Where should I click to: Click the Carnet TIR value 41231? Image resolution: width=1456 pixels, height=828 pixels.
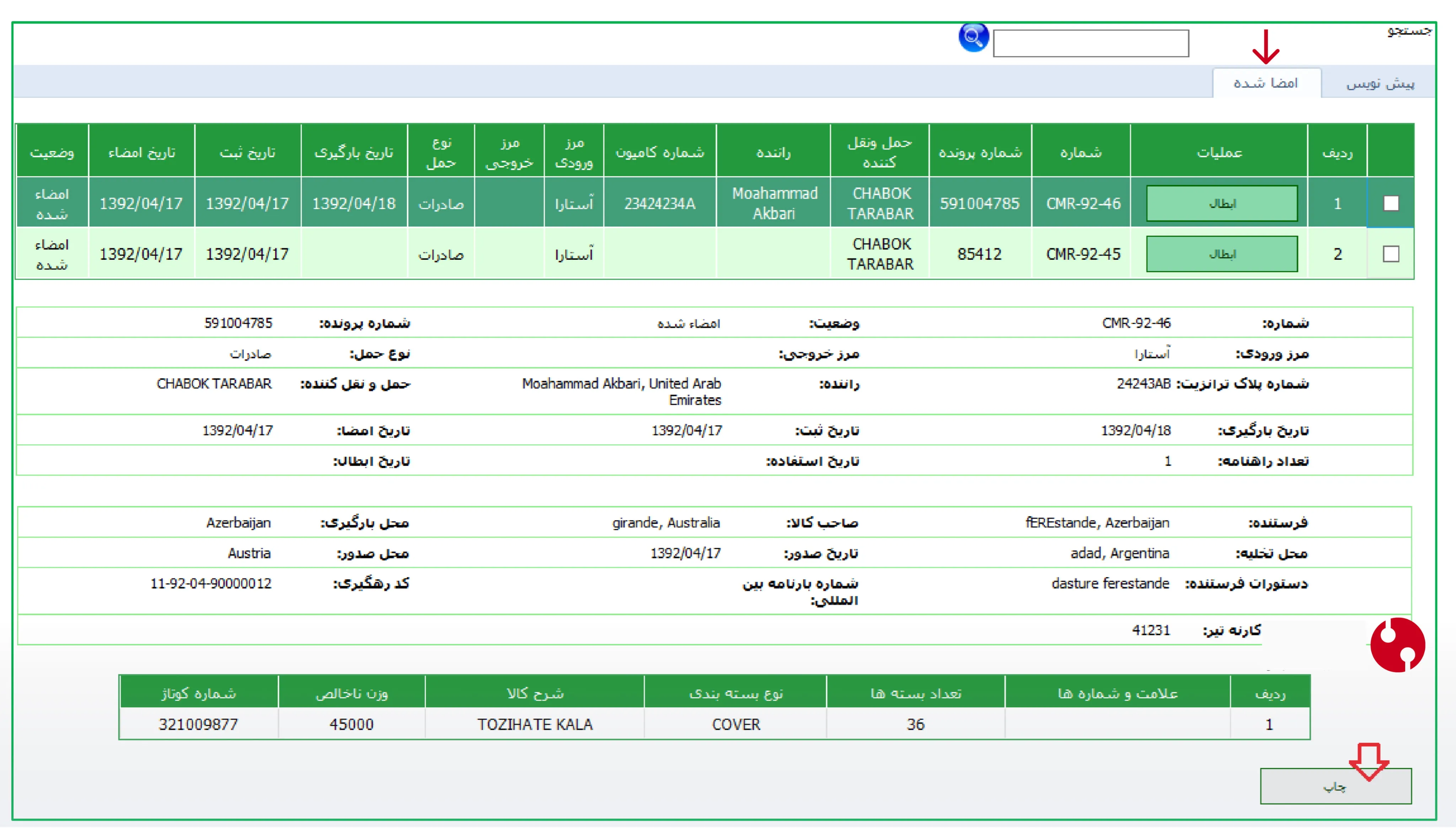pos(1151,630)
